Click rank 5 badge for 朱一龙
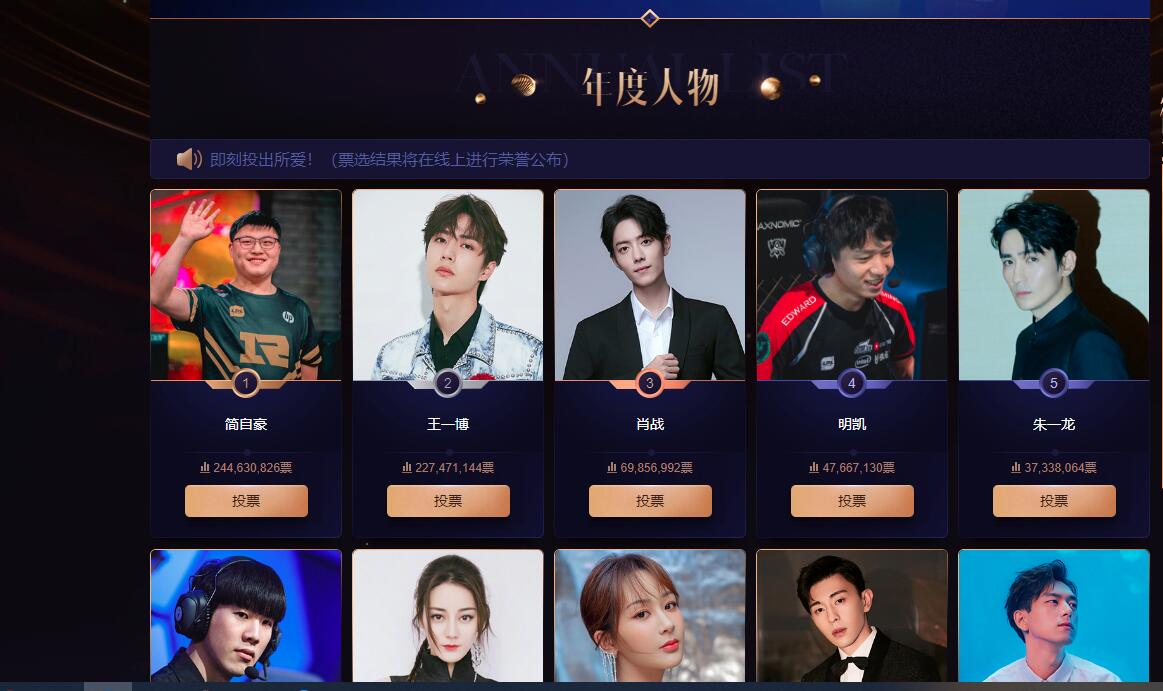 click(1053, 383)
